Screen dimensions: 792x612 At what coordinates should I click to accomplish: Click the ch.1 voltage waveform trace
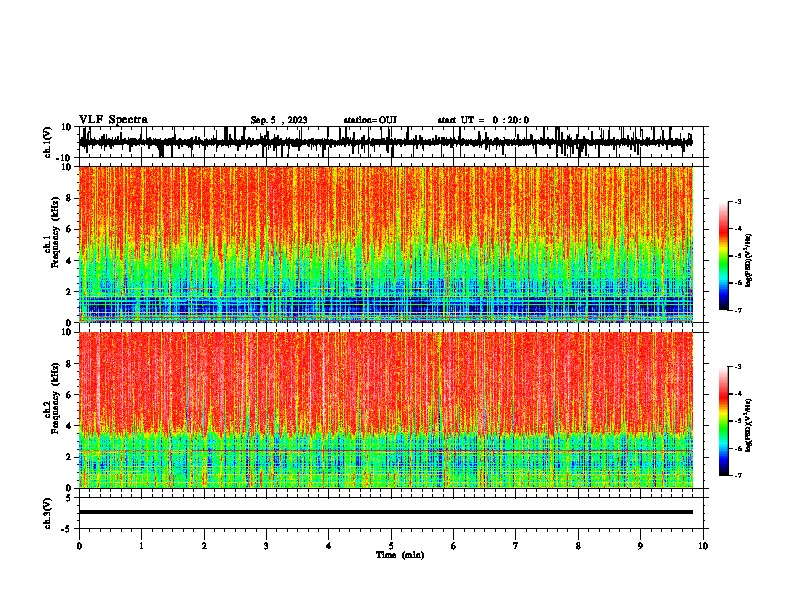tap(385, 142)
